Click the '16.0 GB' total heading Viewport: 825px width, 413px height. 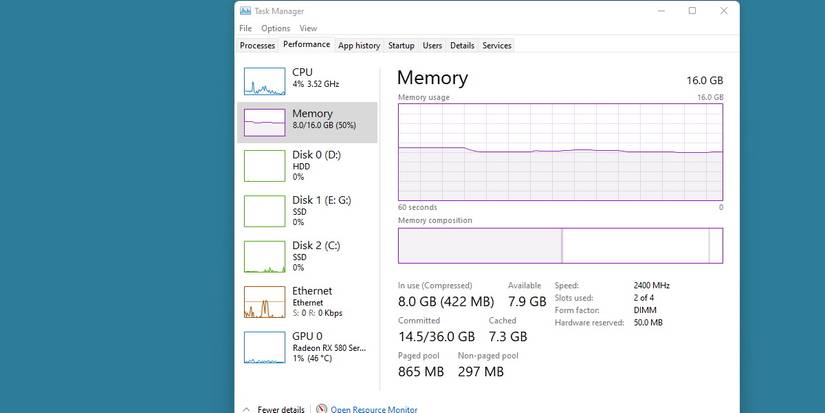[705, 80]
